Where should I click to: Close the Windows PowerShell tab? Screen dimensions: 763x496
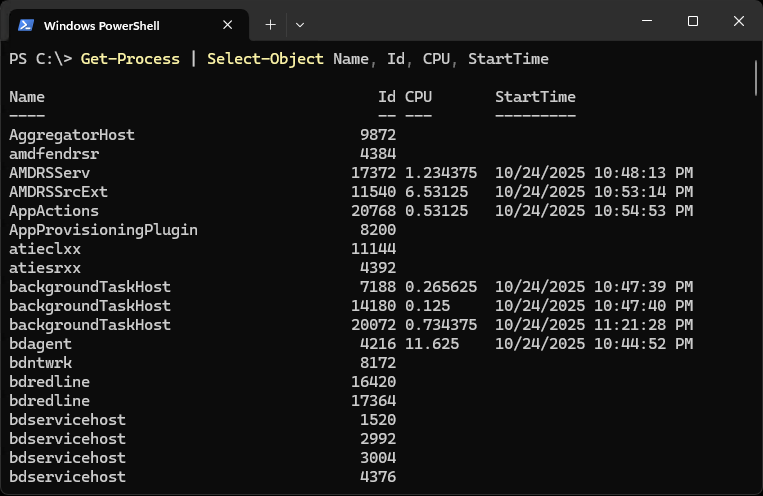[227, 25]
